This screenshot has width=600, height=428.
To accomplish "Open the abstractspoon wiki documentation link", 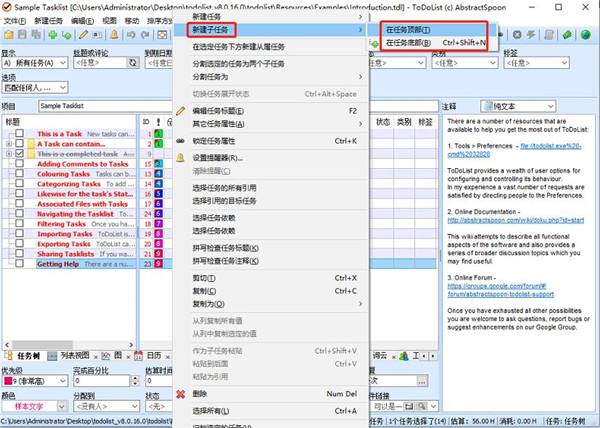I will point(516,220).
